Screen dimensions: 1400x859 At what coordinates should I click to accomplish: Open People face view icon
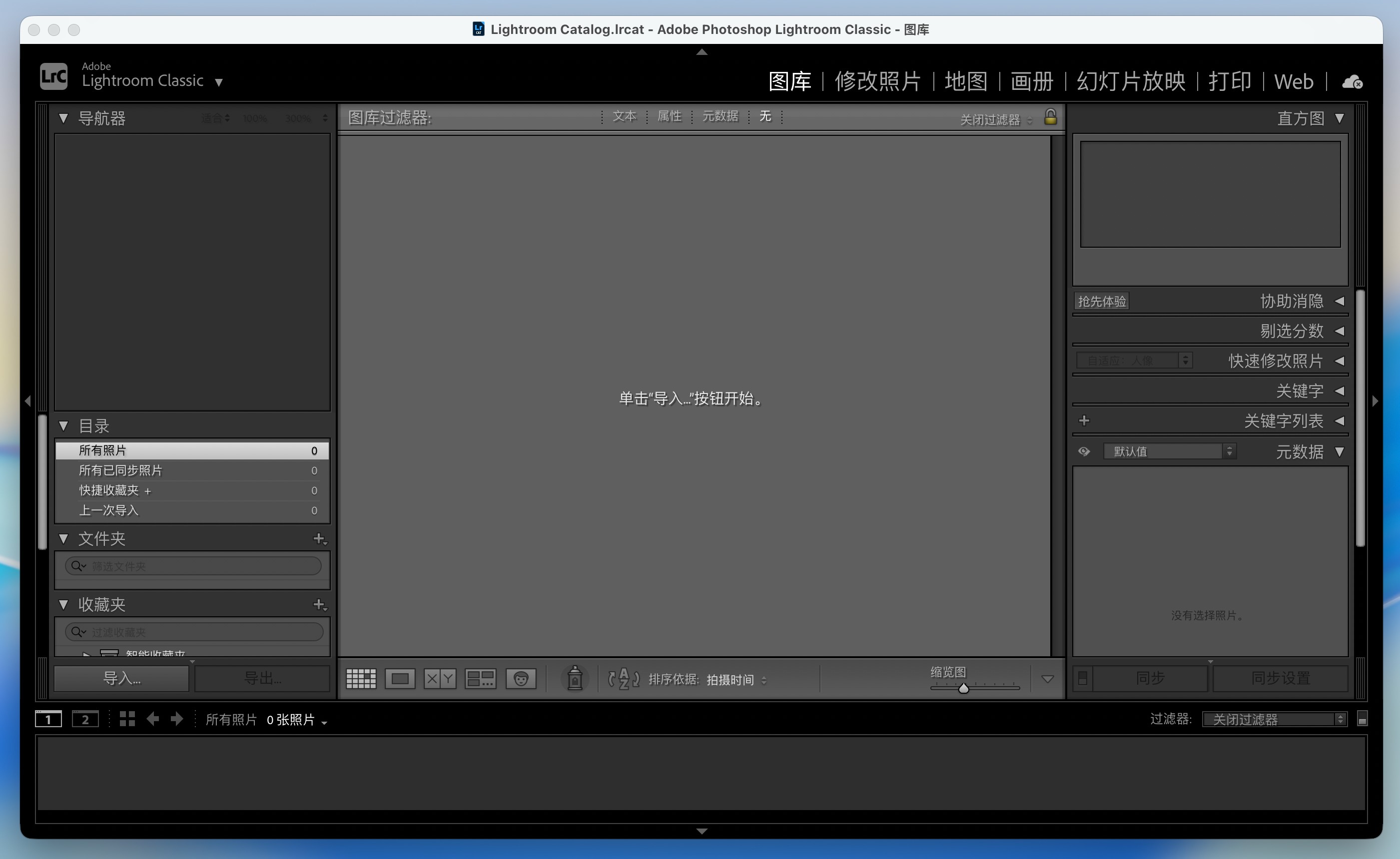click(521, 678)
